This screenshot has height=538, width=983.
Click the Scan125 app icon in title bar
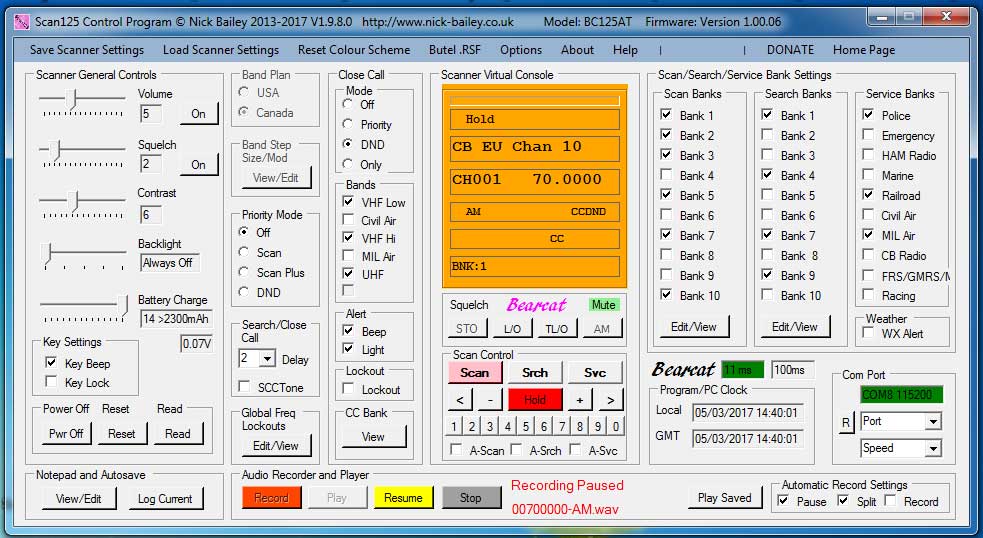click(x=21, y=22)
